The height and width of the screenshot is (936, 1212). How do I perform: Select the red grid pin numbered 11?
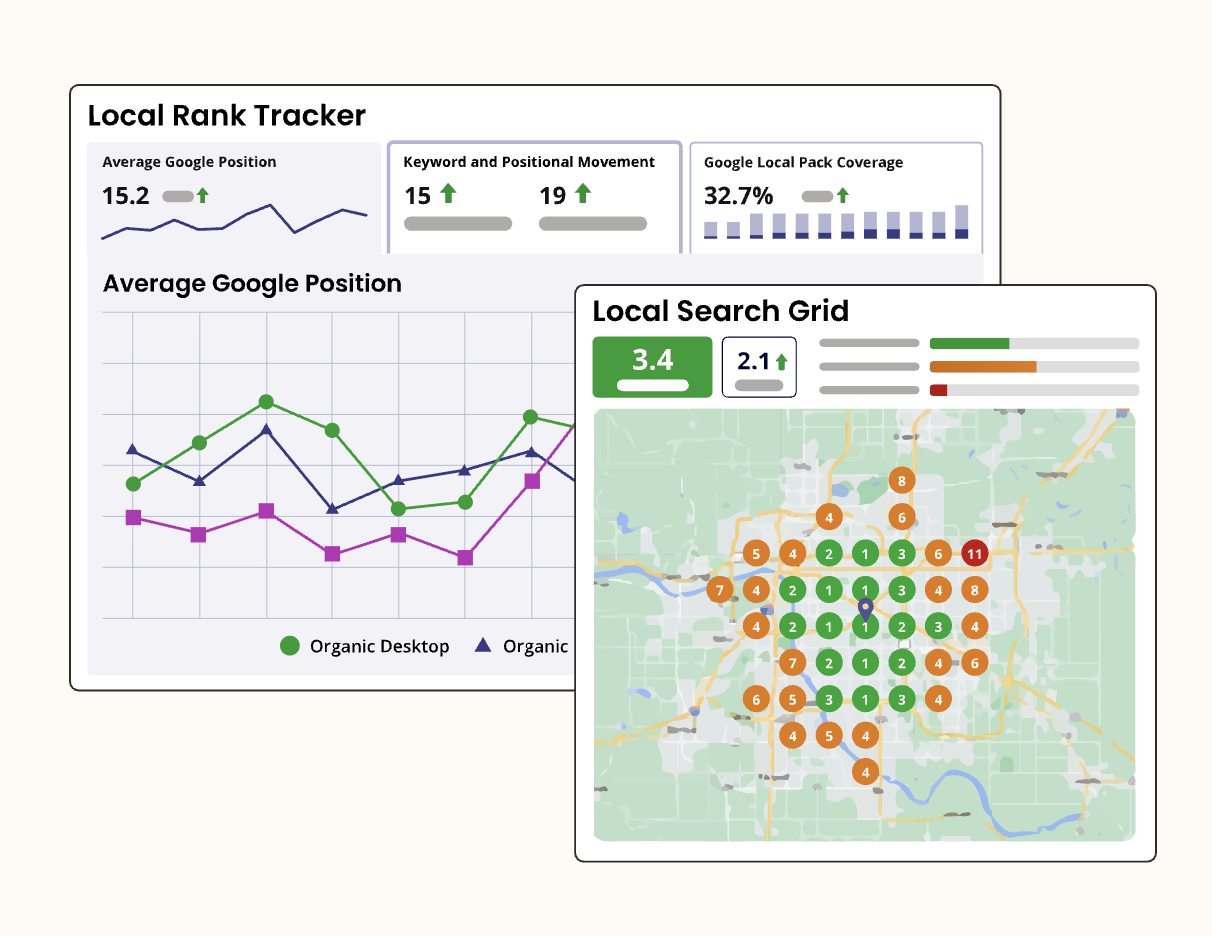click(974, 552)
